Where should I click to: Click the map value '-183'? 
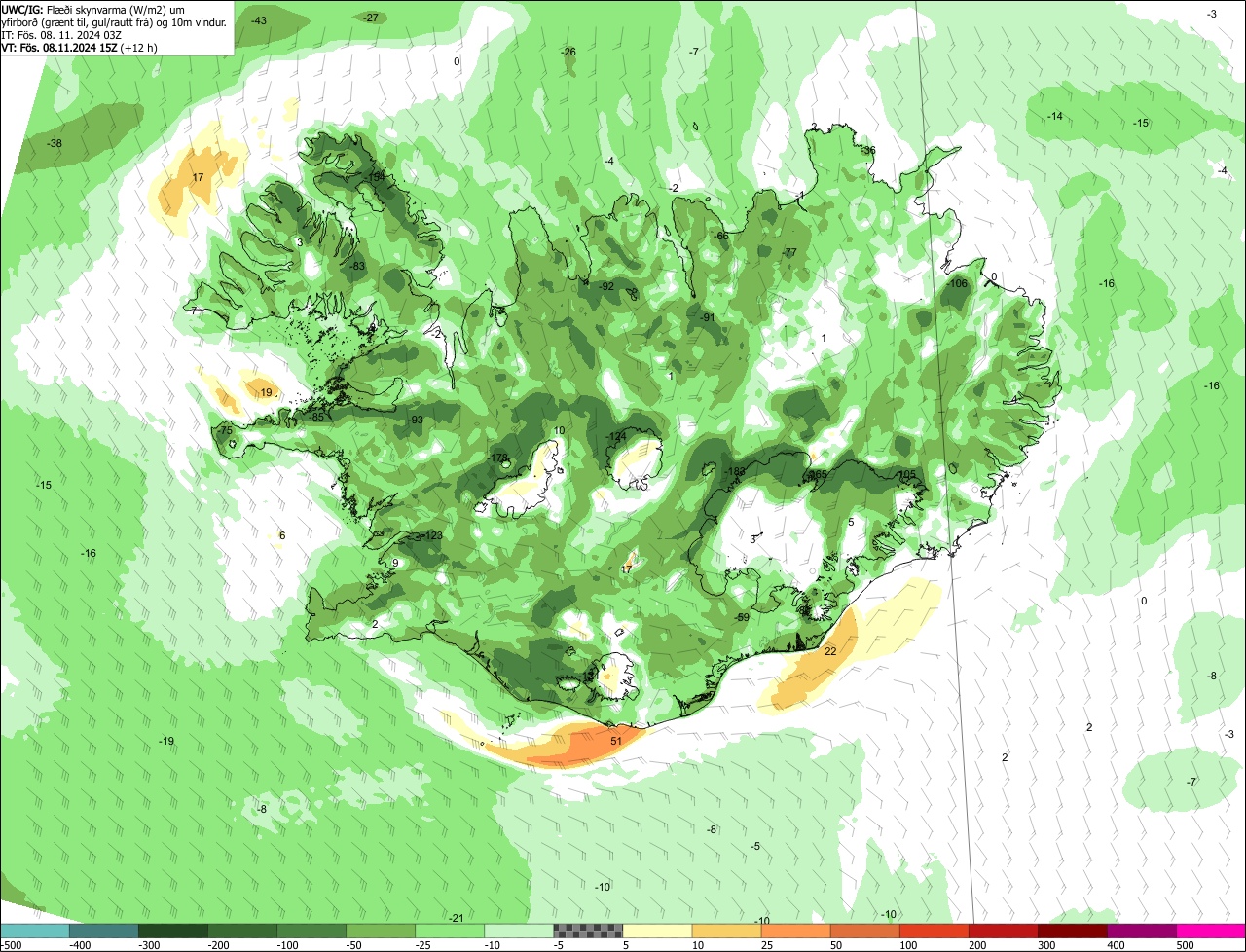click(735, 471)
